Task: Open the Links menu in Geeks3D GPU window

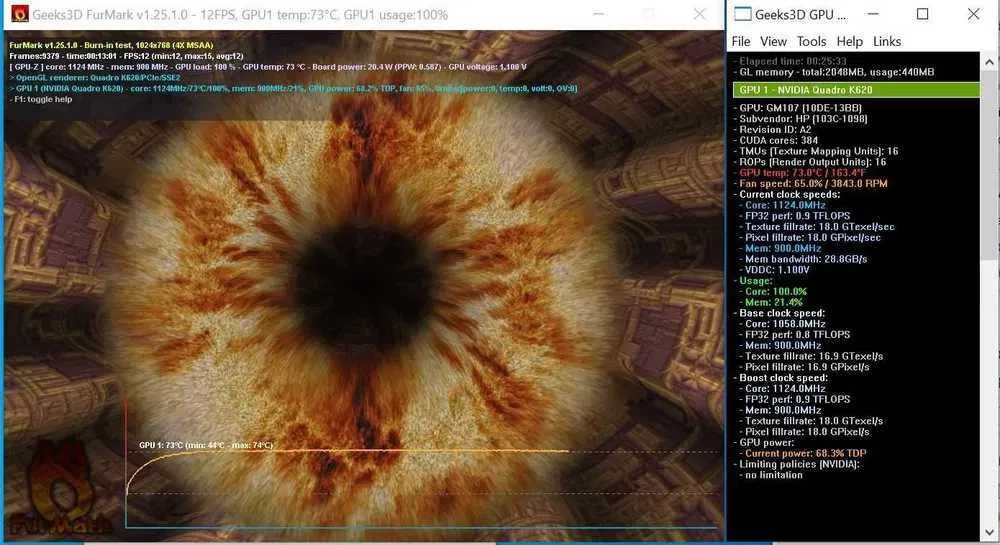Action: point(886,41)
